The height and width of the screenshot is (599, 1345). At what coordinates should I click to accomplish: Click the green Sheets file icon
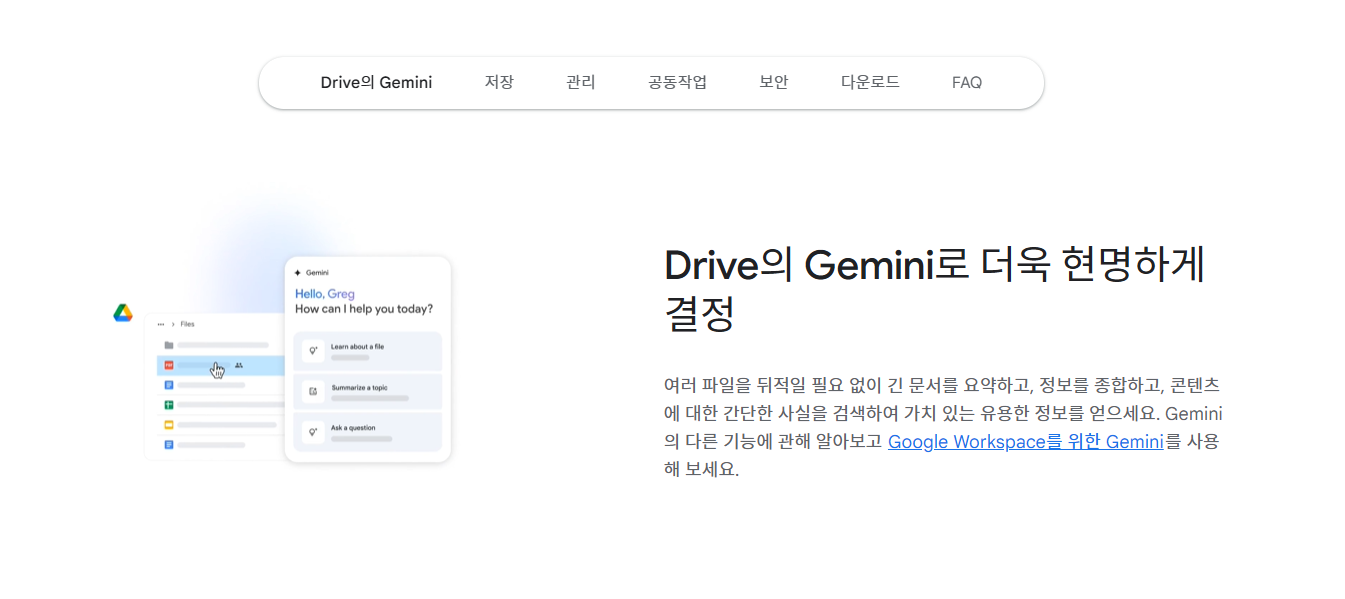[169, 405]
